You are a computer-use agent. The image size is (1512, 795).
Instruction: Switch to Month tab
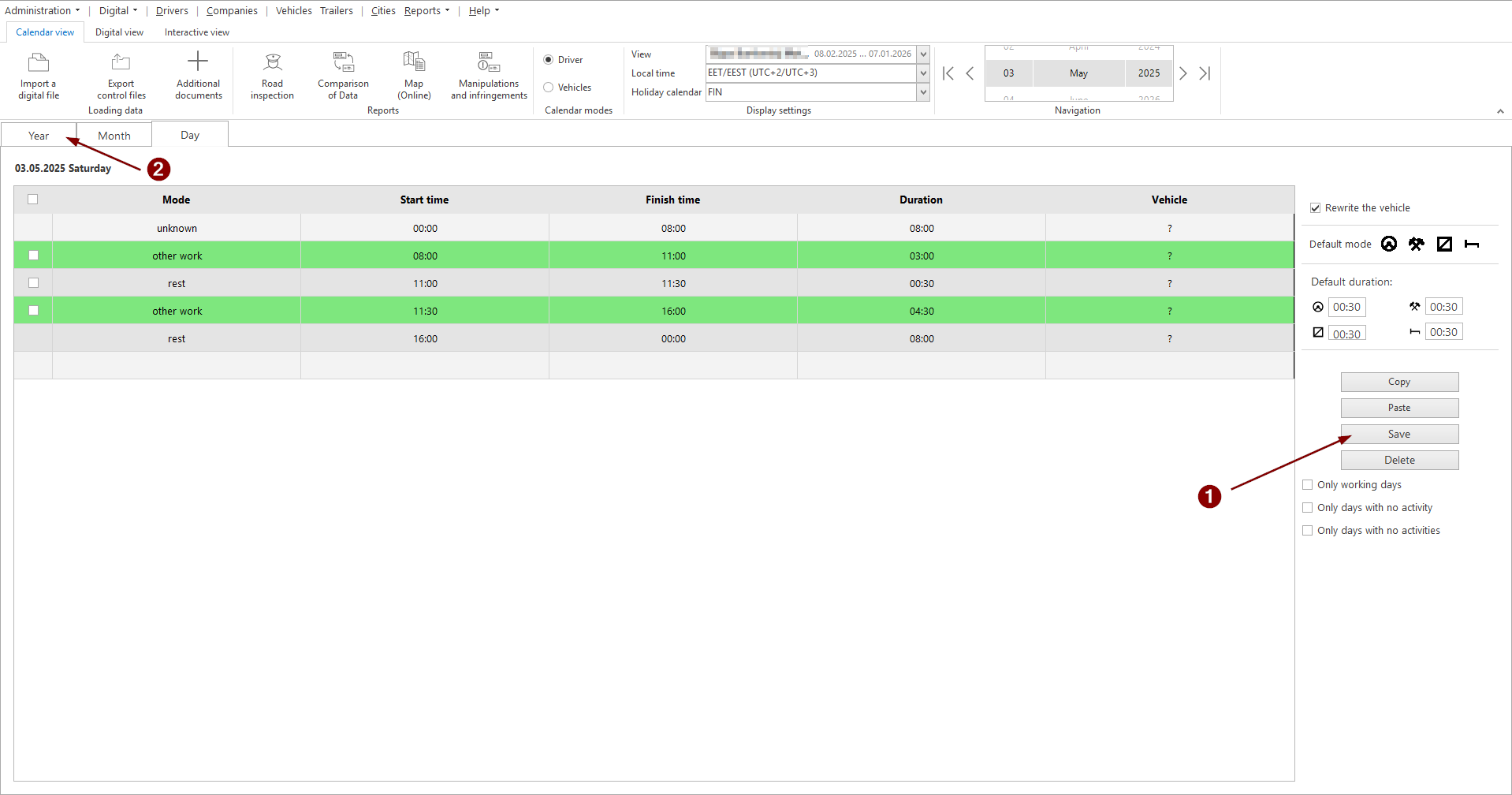114,136
